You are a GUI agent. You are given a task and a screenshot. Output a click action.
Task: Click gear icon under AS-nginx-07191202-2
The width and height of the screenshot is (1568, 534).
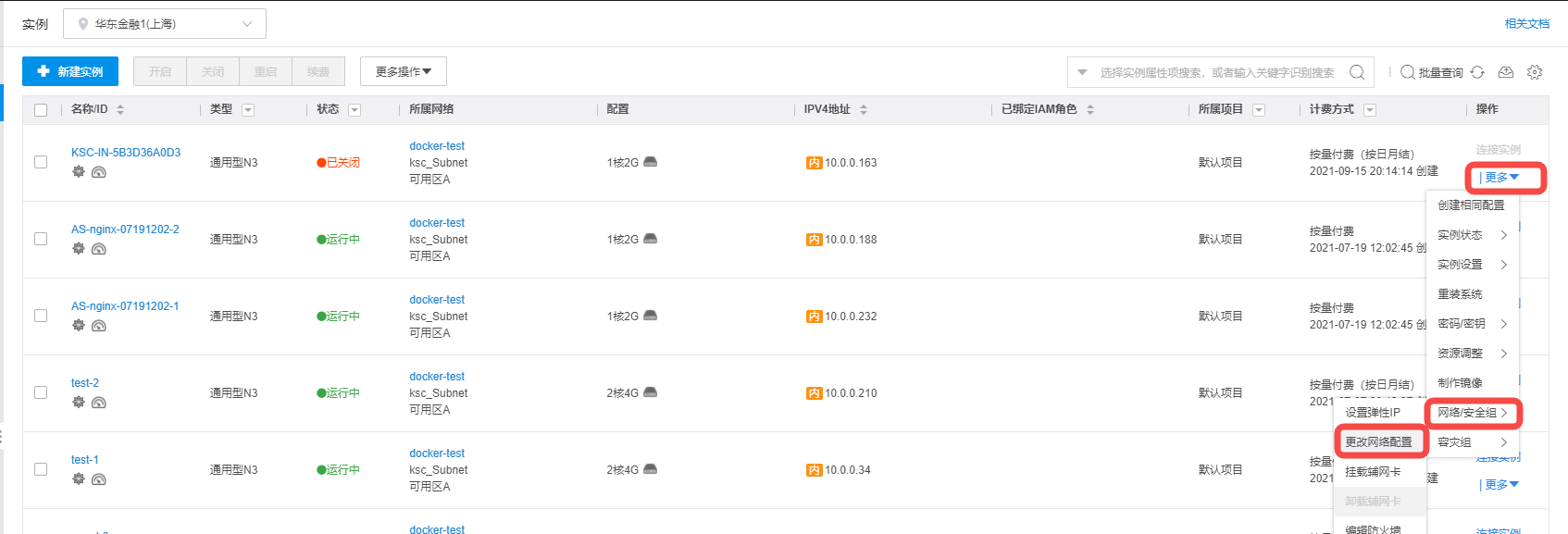(x=79, y=249)
